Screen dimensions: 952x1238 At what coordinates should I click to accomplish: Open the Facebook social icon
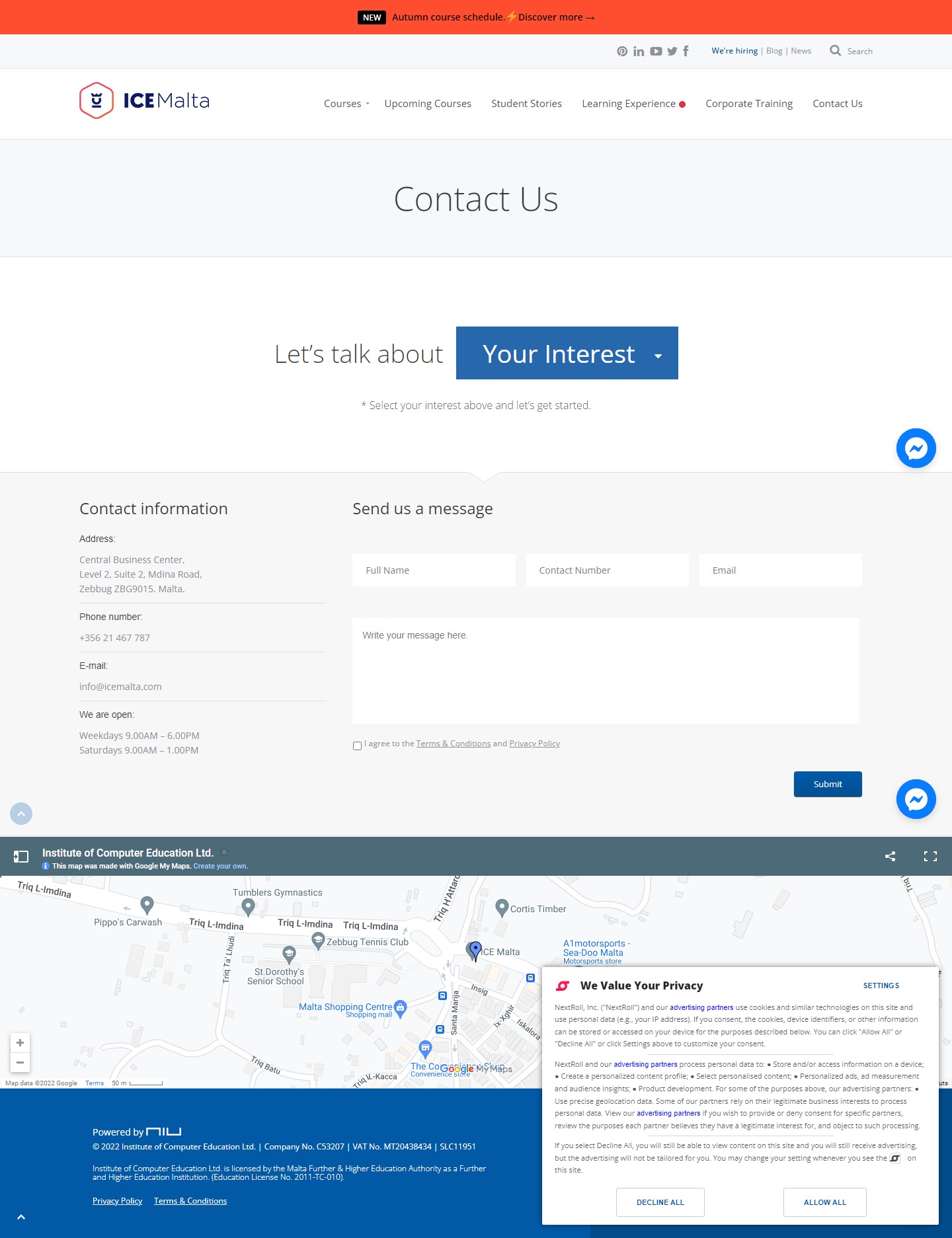click(686, 52)
